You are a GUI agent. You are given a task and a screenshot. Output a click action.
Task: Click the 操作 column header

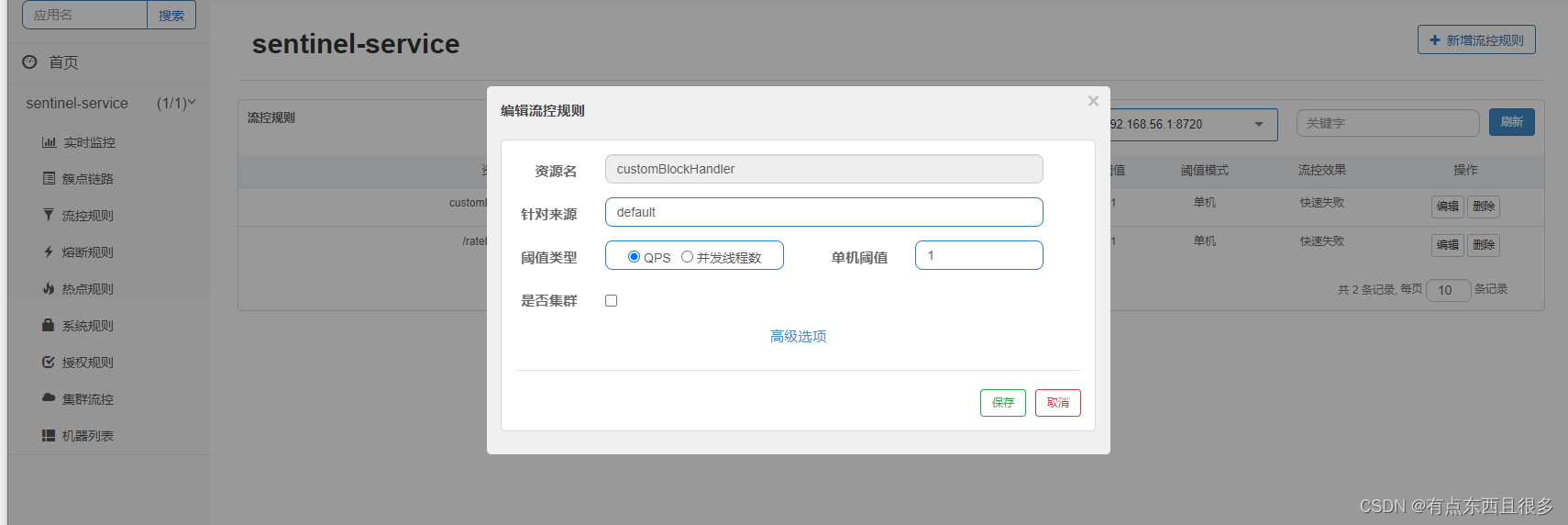coord(1465,170)
